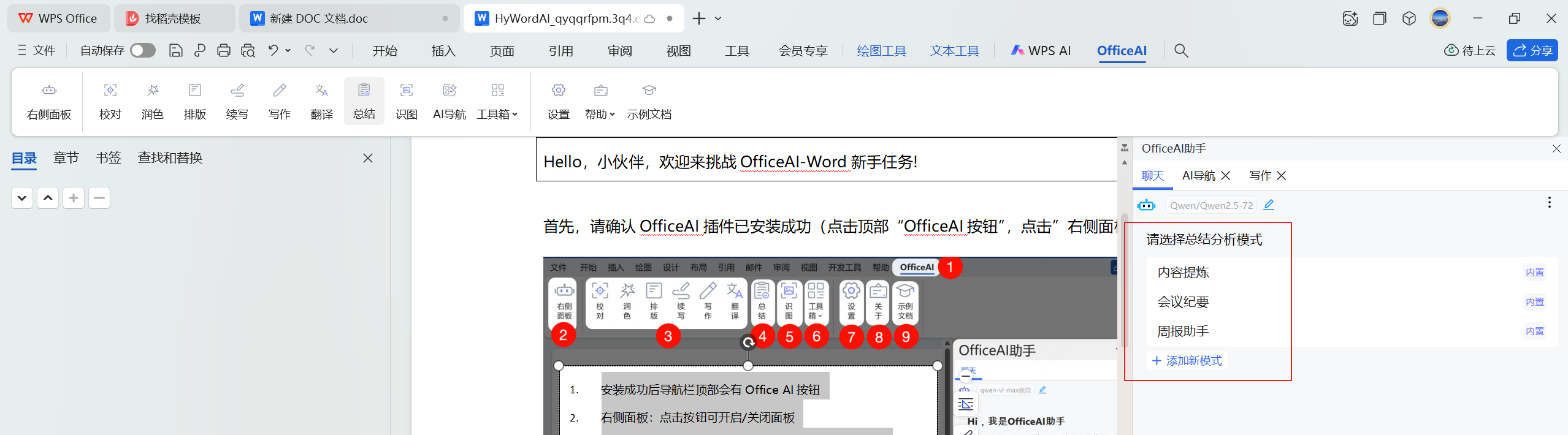Viewport: 1568px width, 435px height.
Task: Click the chat robot icon in assistant panel
Action: tap(1146, 205)
